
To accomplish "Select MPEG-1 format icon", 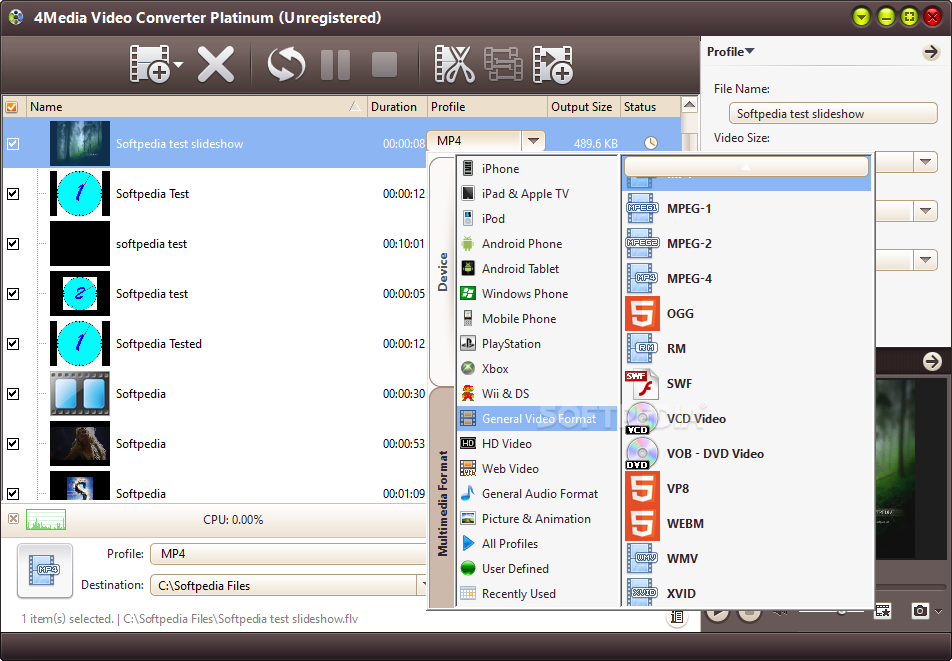I will 642,208.
